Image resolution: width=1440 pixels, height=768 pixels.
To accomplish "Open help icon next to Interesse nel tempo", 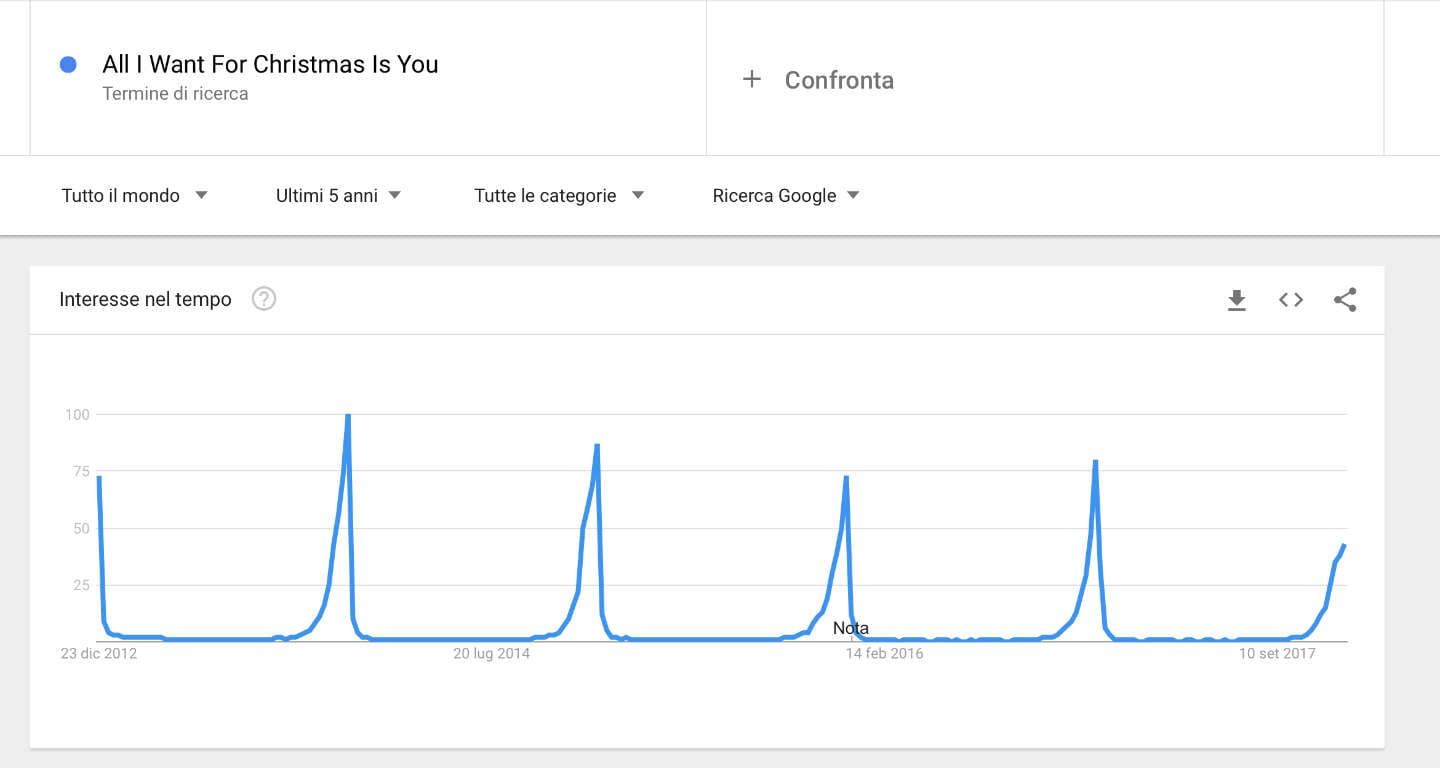I will pyautogui.click(x=264, y=299).
